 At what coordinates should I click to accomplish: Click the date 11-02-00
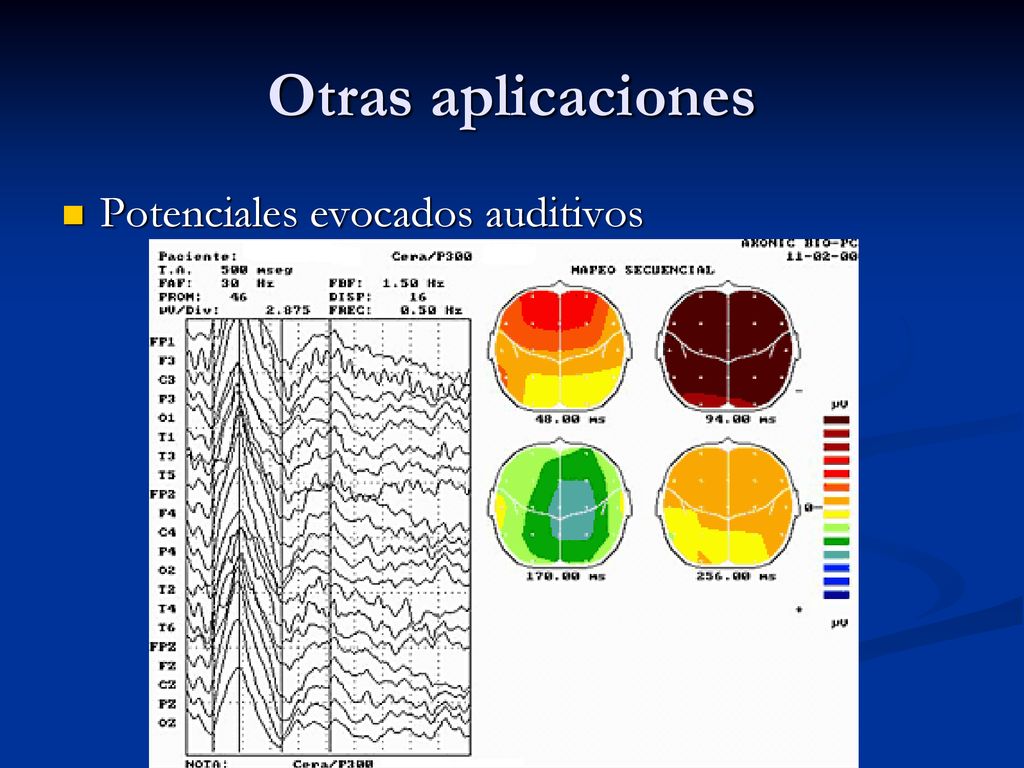(x=822, y=256)
